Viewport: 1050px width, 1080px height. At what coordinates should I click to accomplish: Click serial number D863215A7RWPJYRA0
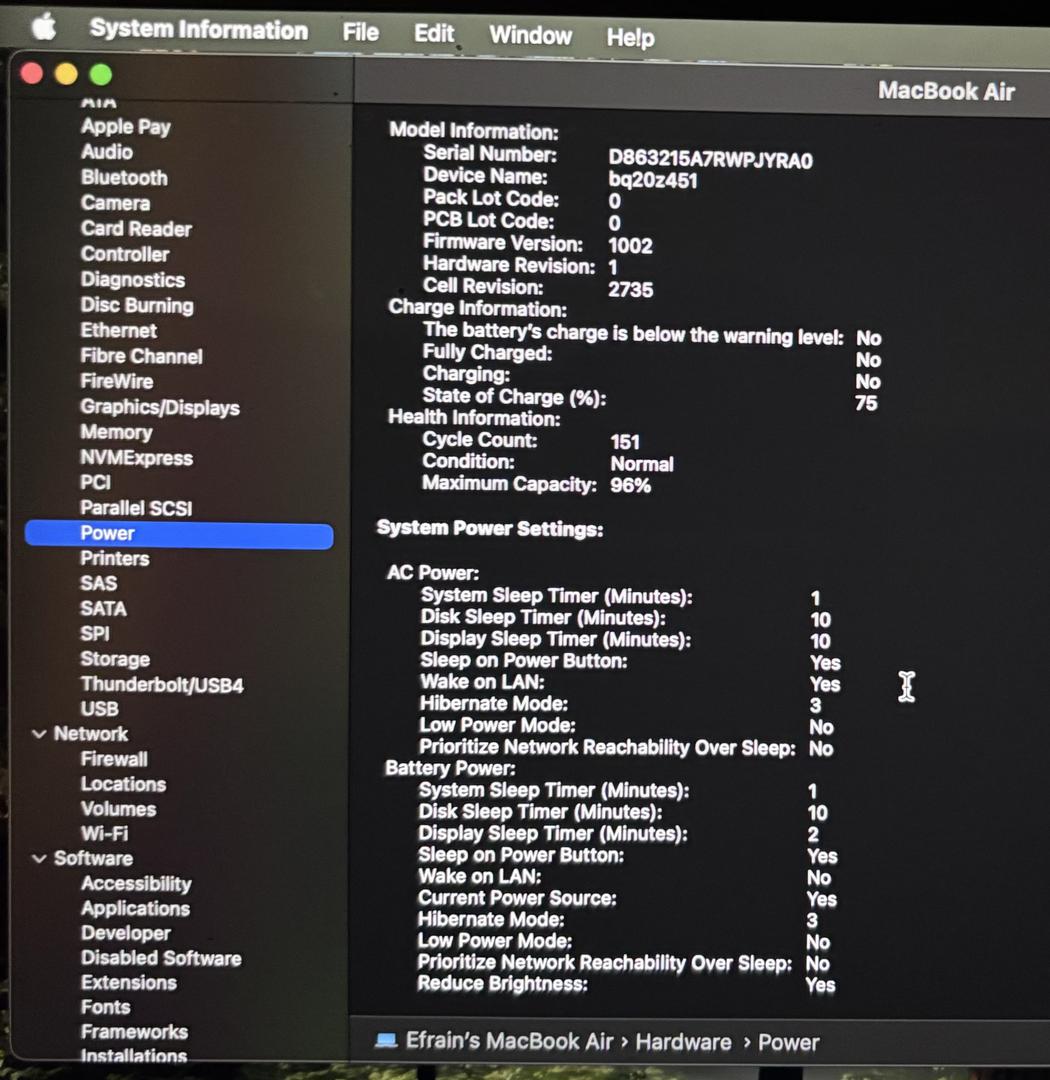click(x=710, y=160)
